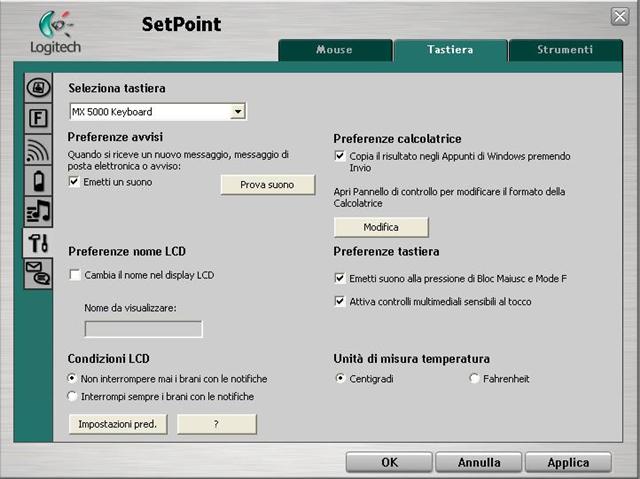Click the Nome da visualizzare input field

click(x=143, y=329)
